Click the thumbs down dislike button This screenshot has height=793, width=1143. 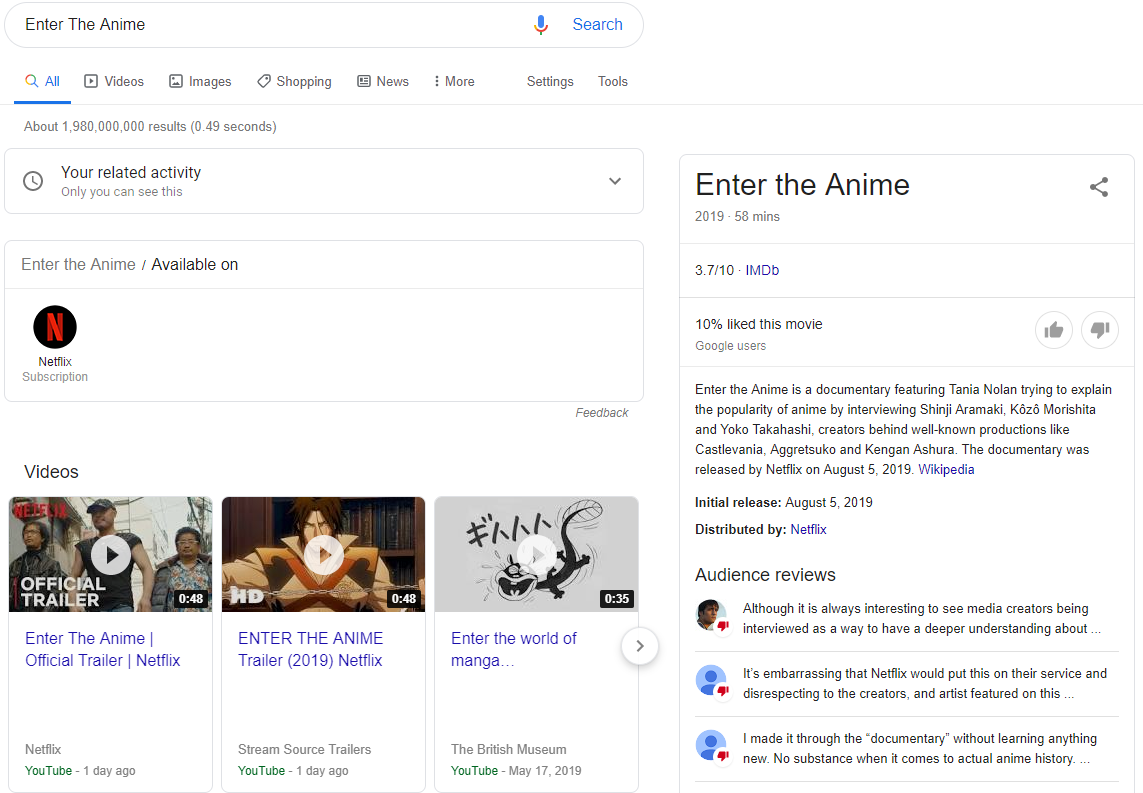[x=1099, y=330]
